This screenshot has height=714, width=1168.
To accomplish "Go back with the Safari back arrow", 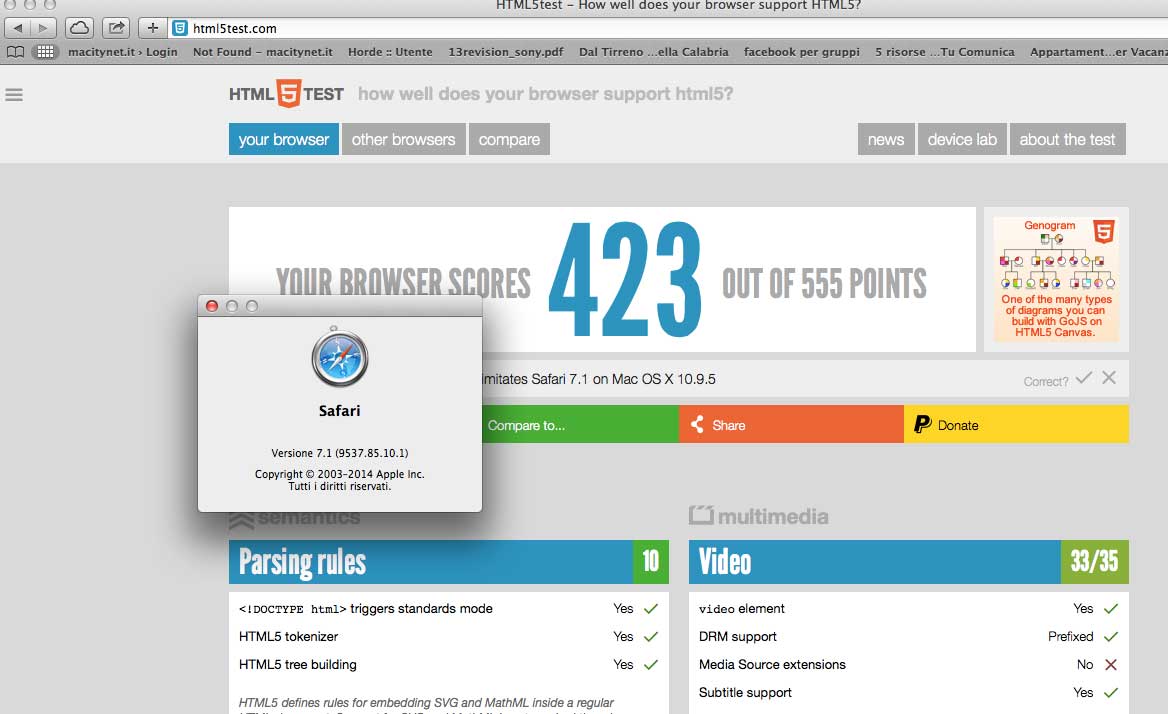I will pyautogui.click(x=18, y=28).
